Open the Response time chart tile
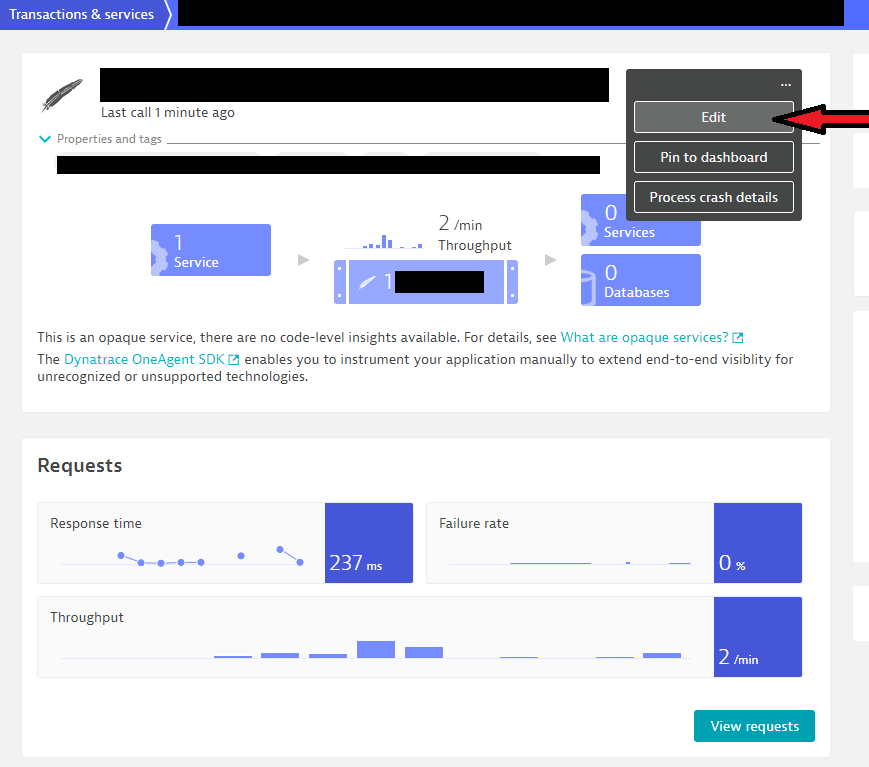The width and height of the screenshot is (869, 767). coord(225,543)
